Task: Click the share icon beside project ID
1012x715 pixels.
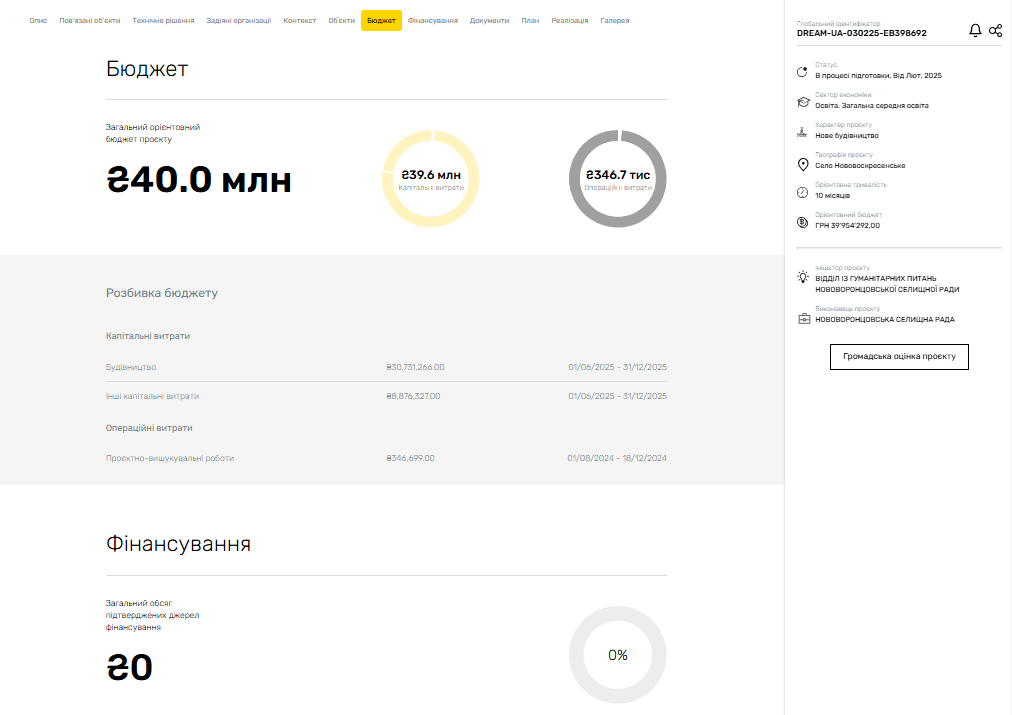Action: coord(995,31)
